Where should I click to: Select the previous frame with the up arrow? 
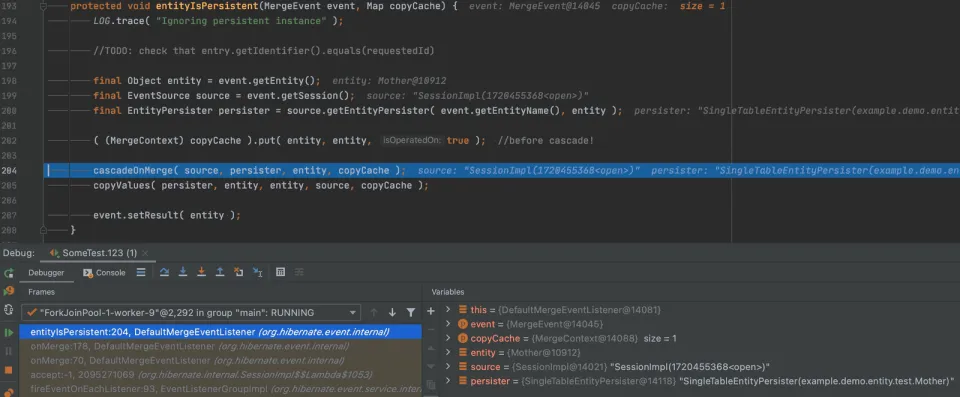pos(373,312)
